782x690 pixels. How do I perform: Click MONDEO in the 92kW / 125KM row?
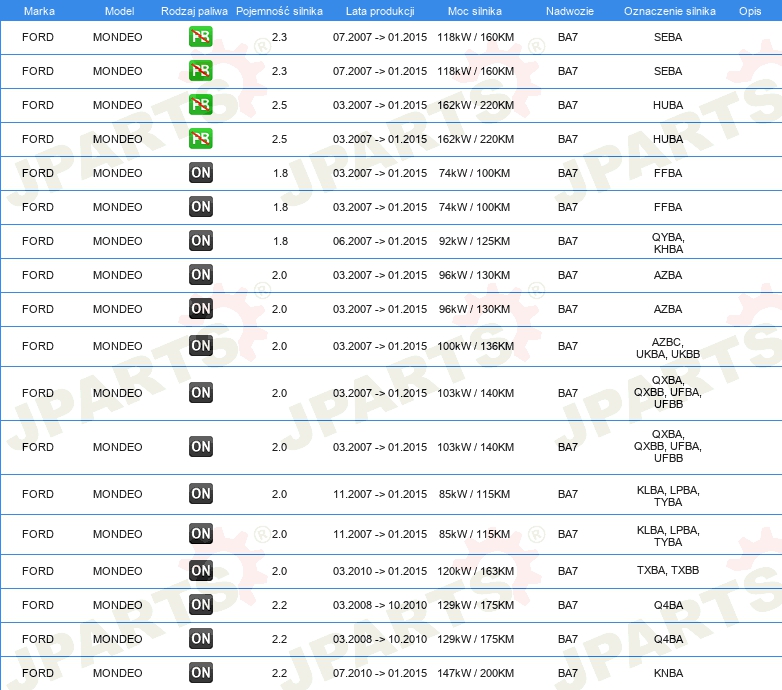(x=118, y=241)
